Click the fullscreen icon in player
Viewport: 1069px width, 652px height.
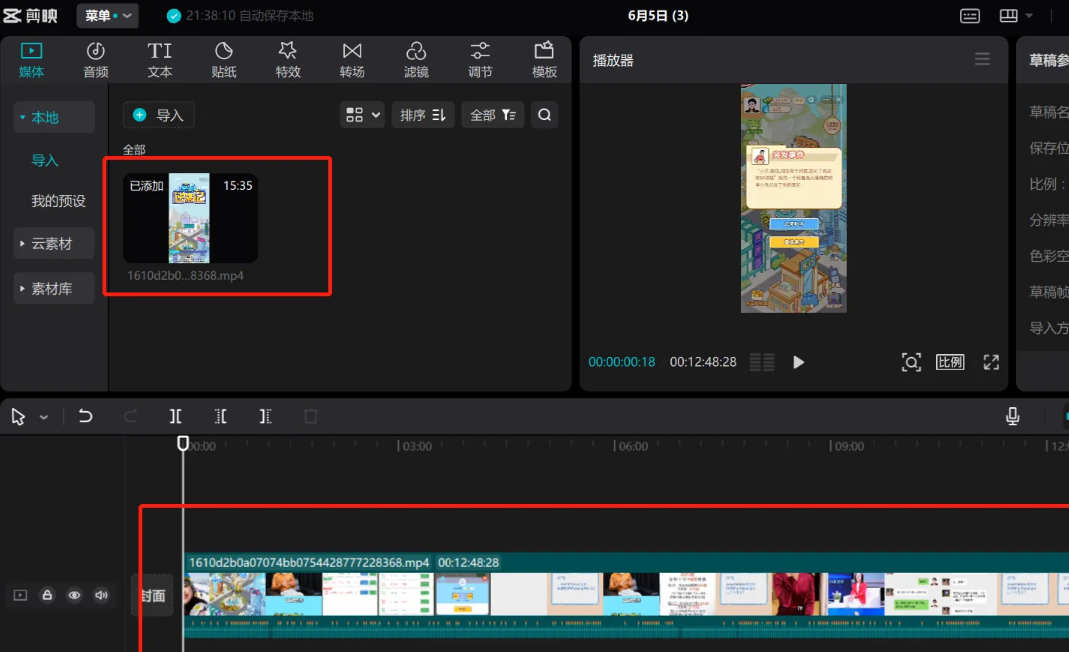[991, 362]
